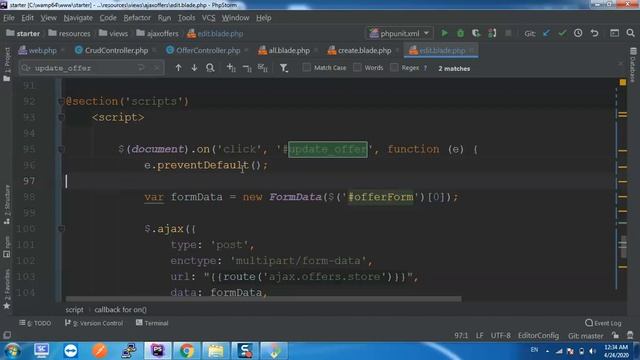Clear the search field text
The height and width of the screenshot is (360, 640).
[x=157, y=68]
